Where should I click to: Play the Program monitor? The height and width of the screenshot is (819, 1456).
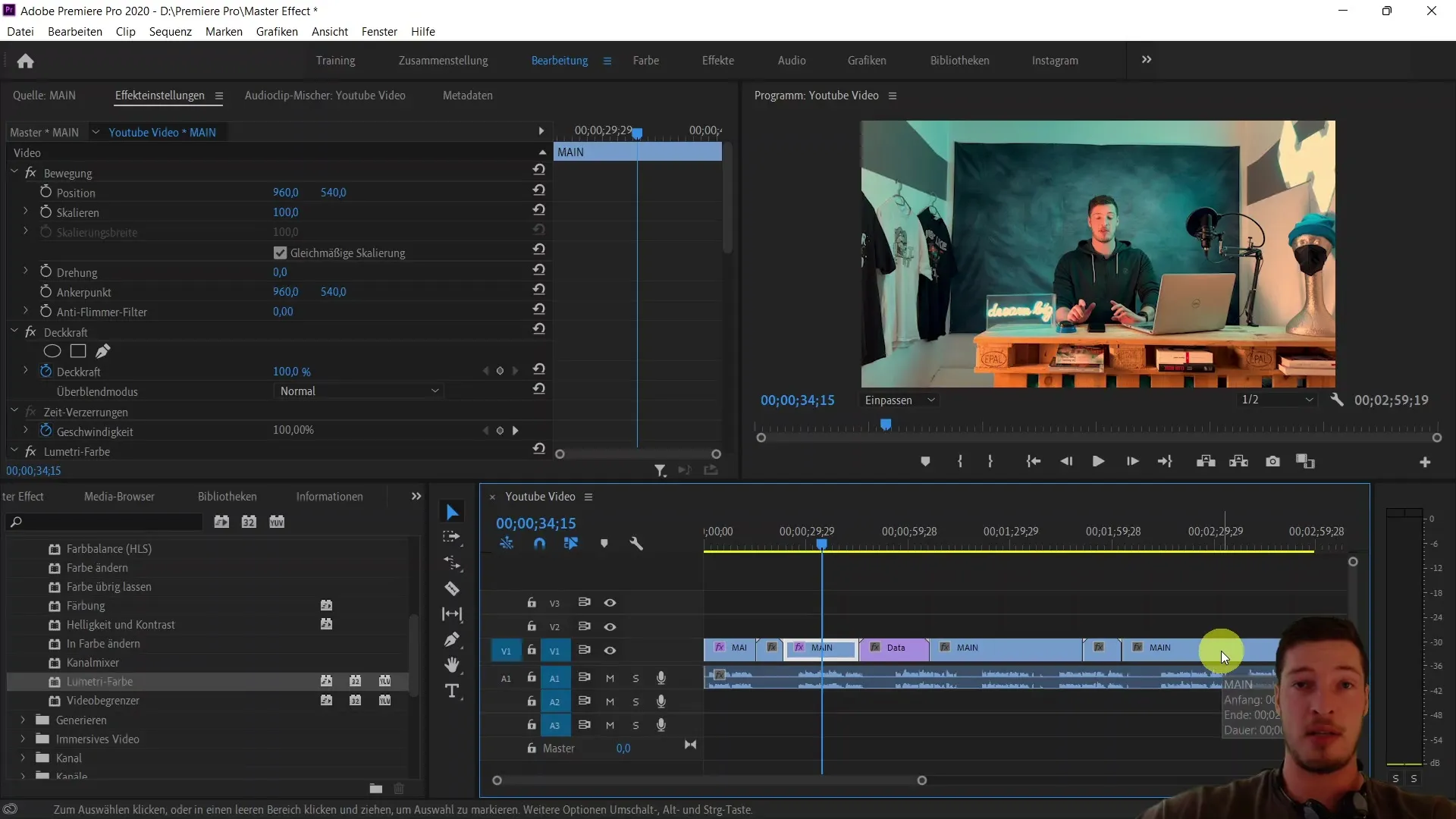click(x=1098, y=461)
